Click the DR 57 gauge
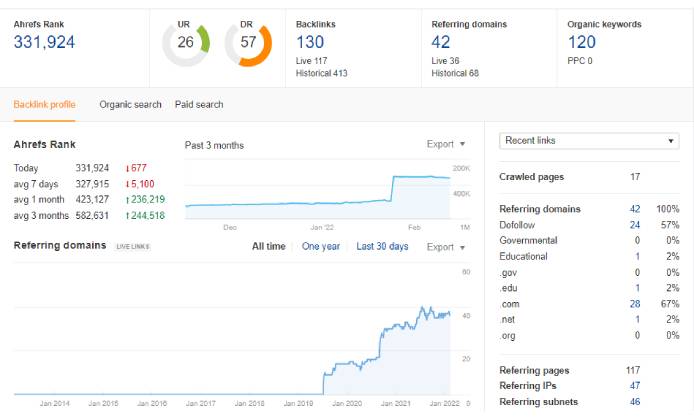The width and height of the screenshot is (694, 418). point(248,43)
